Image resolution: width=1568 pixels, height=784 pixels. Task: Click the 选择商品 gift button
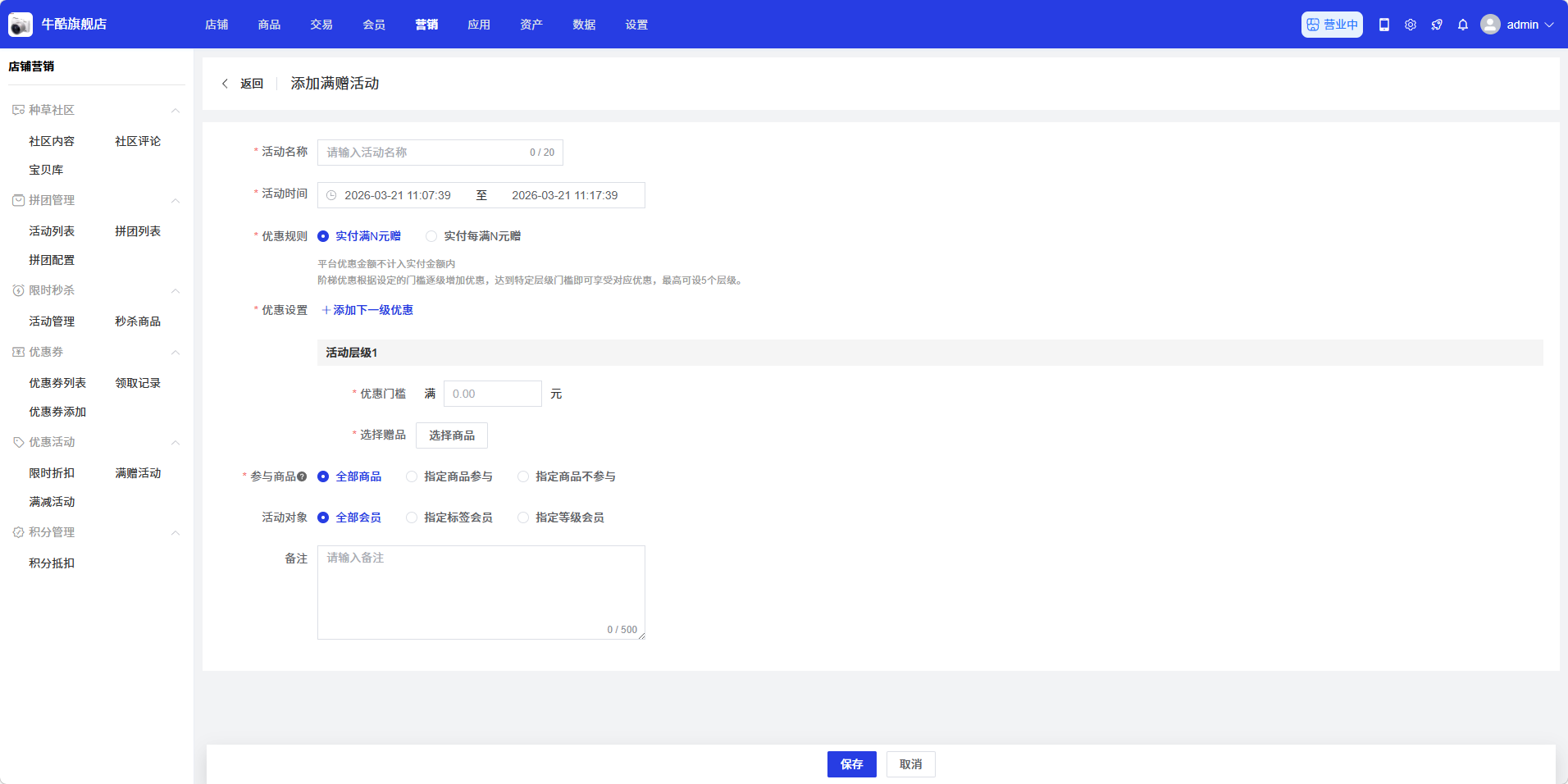(x=451, y=435)
